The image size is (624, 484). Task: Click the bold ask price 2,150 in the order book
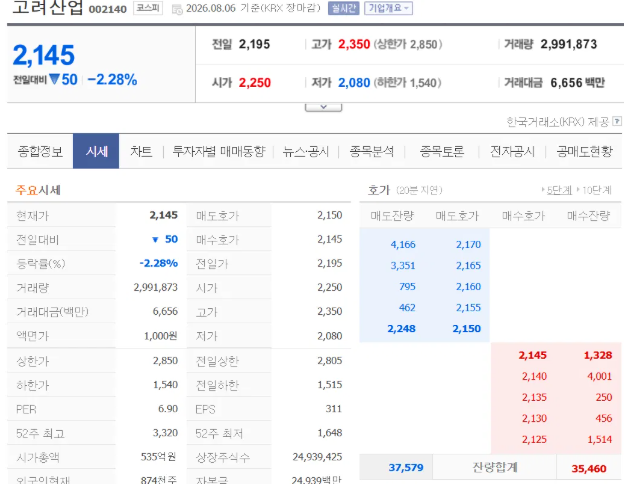[x=466, y=329]
